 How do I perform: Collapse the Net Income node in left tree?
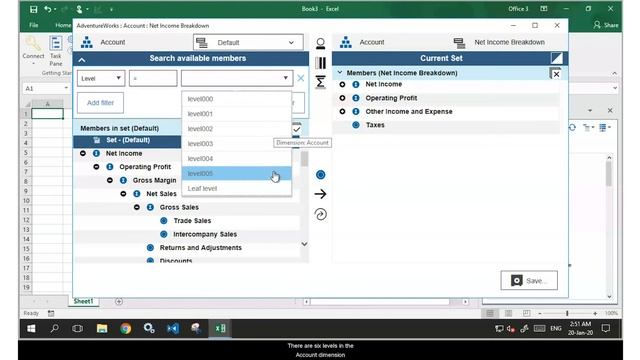83,153
